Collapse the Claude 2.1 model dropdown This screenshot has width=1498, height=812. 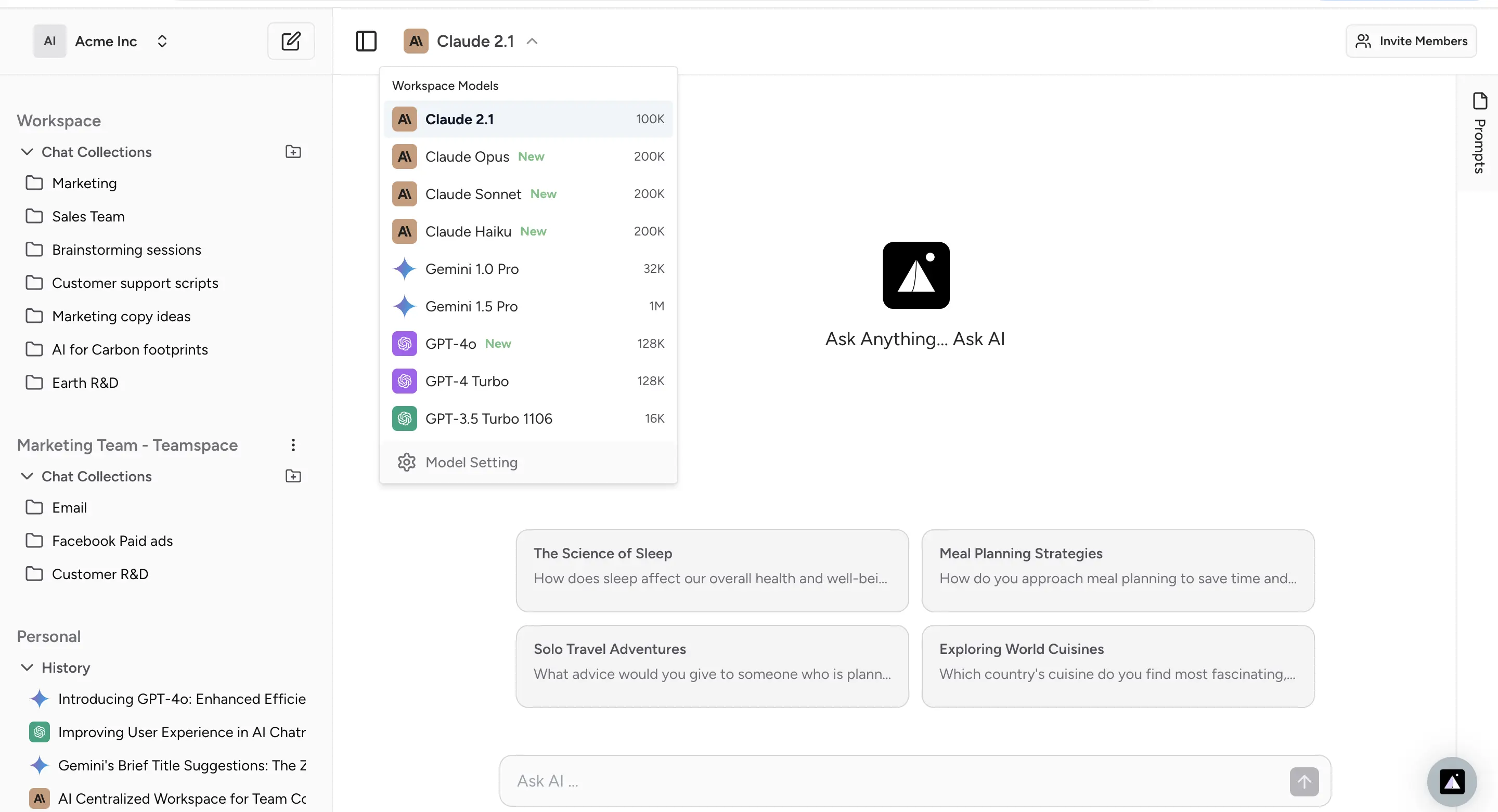tap(532, 41)
